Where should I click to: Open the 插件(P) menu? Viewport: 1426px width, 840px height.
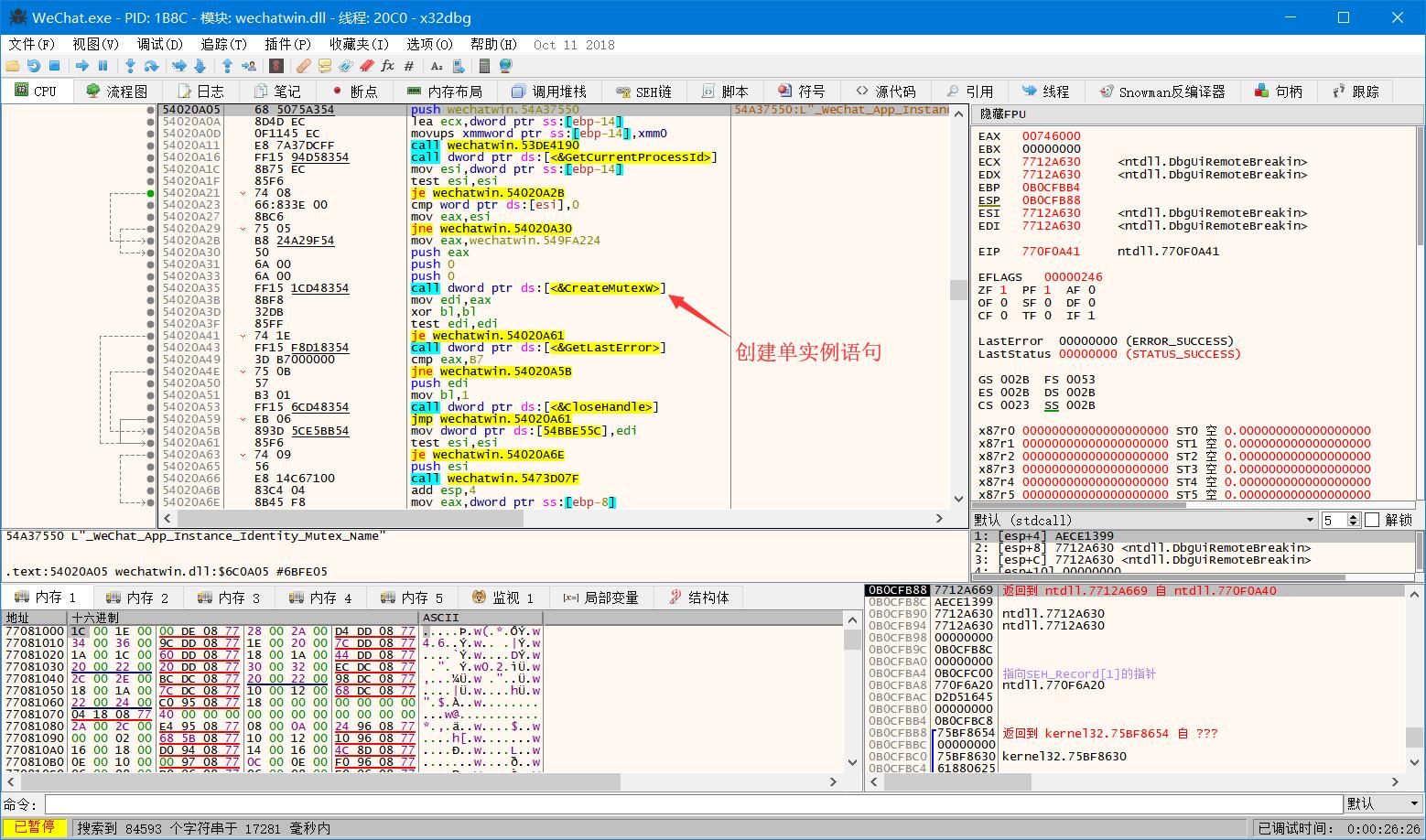coord(288,44)
